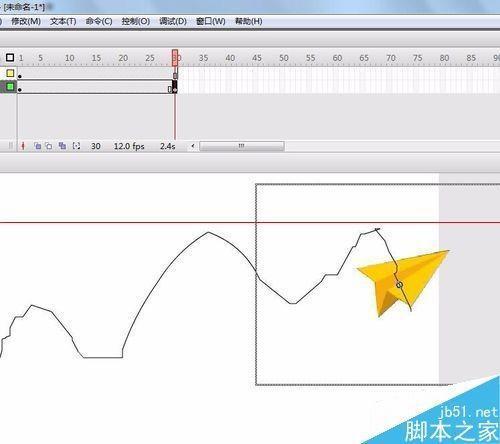Open the 窗口(W) menu
Screen dimensions: 500x444
[x=211, y=21]
